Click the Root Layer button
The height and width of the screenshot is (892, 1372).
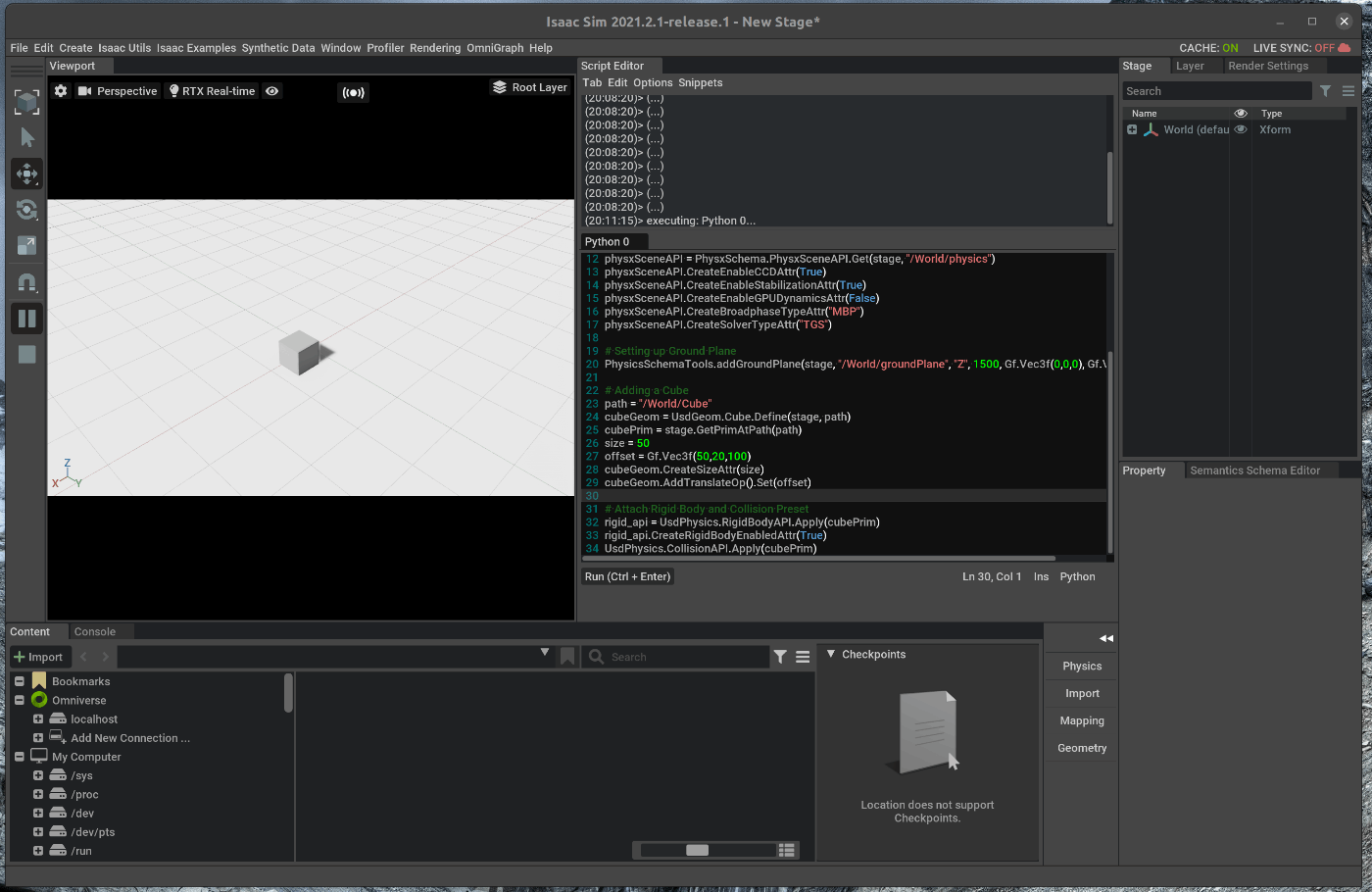[x=530, y=87]
